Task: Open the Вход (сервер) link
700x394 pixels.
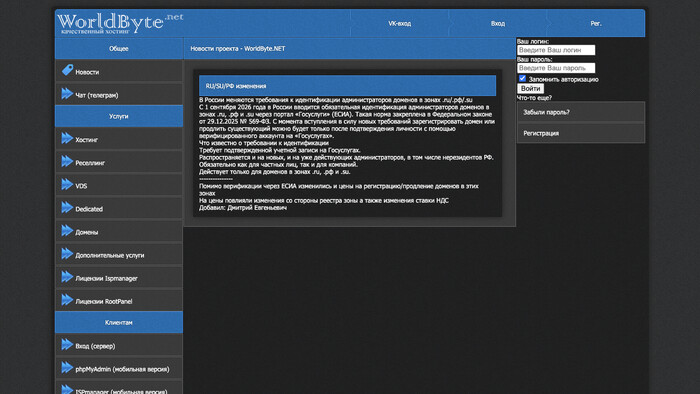Action: 119,346
